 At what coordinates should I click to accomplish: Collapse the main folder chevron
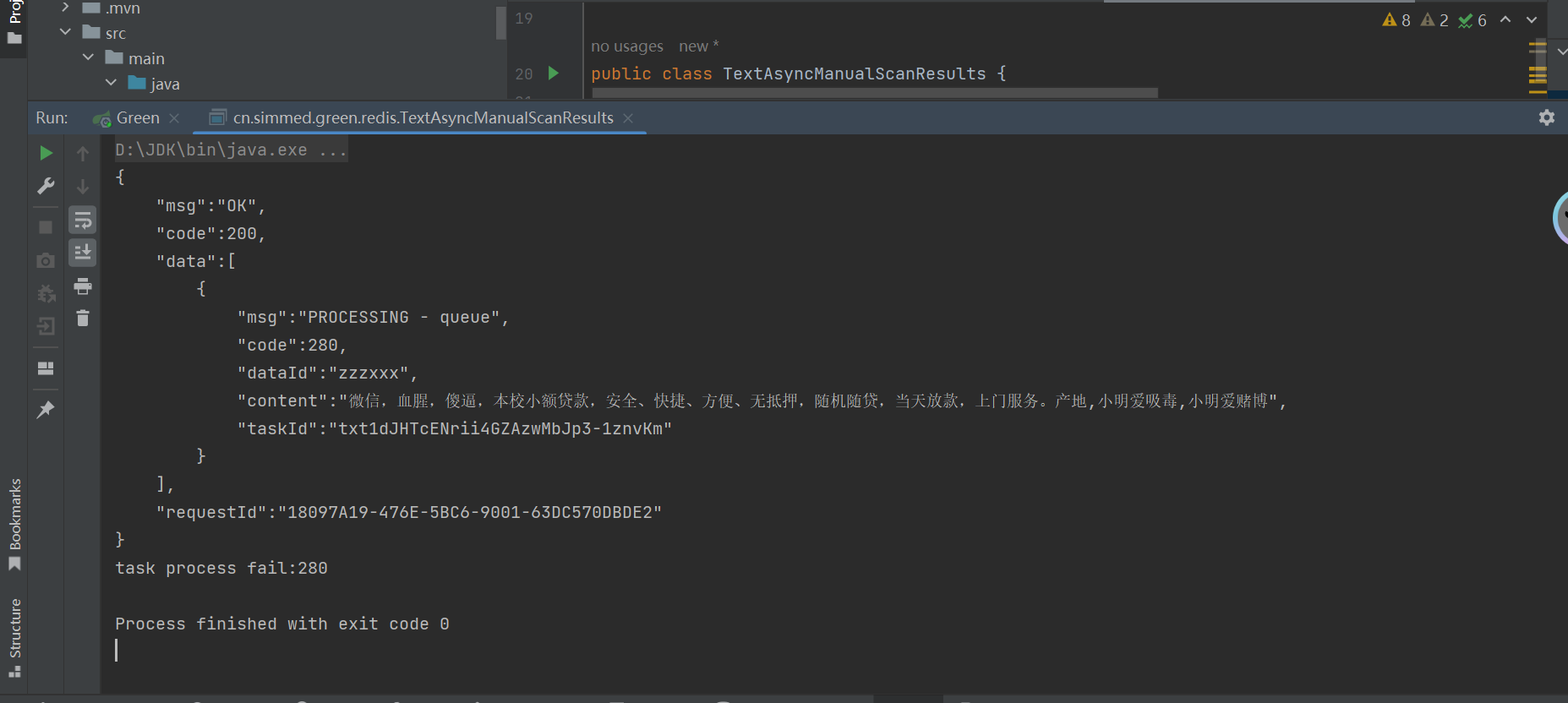click(88, 57)
